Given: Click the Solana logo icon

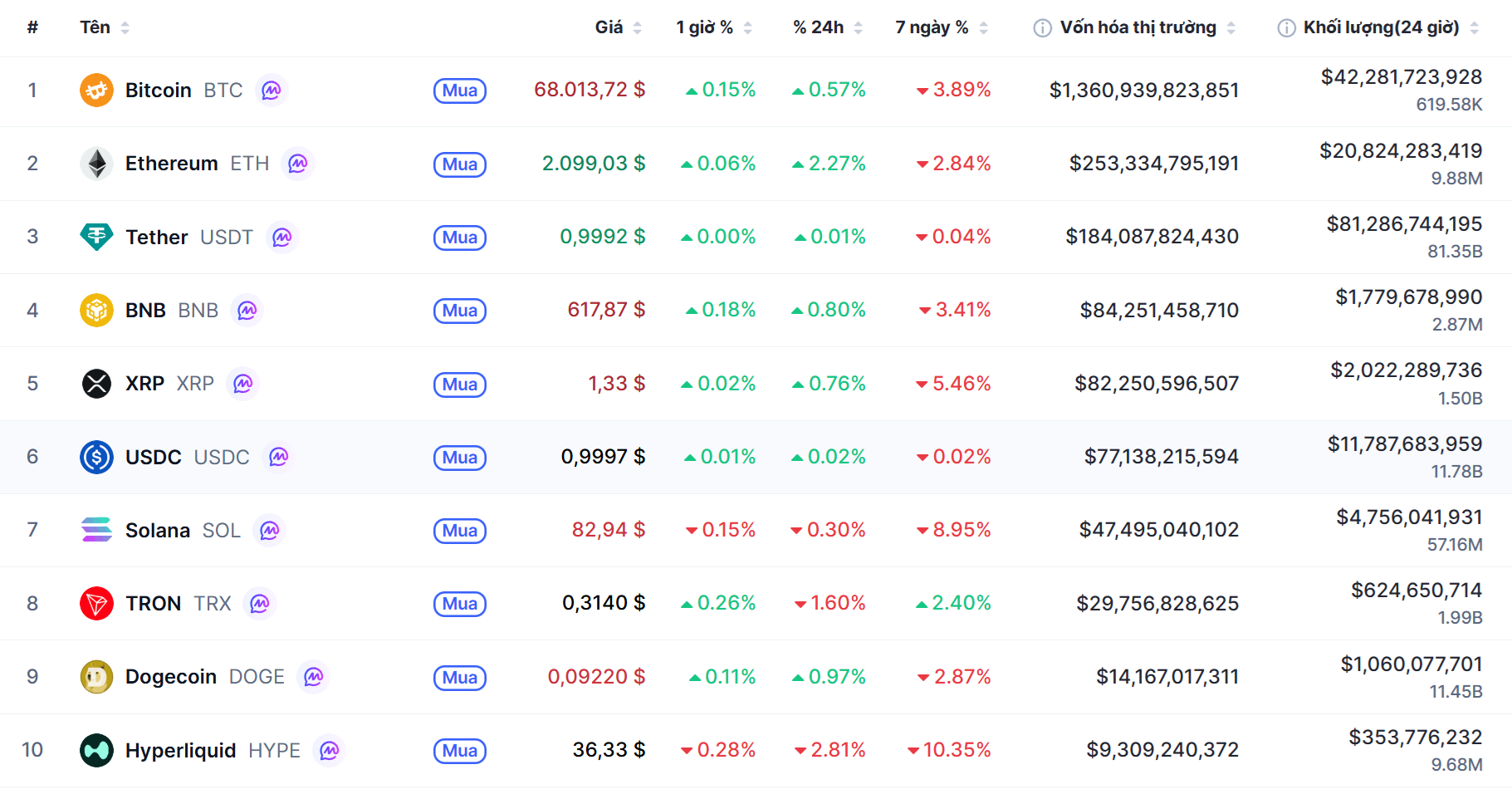Looking at the screenshot, I should (x=96, y=530).
